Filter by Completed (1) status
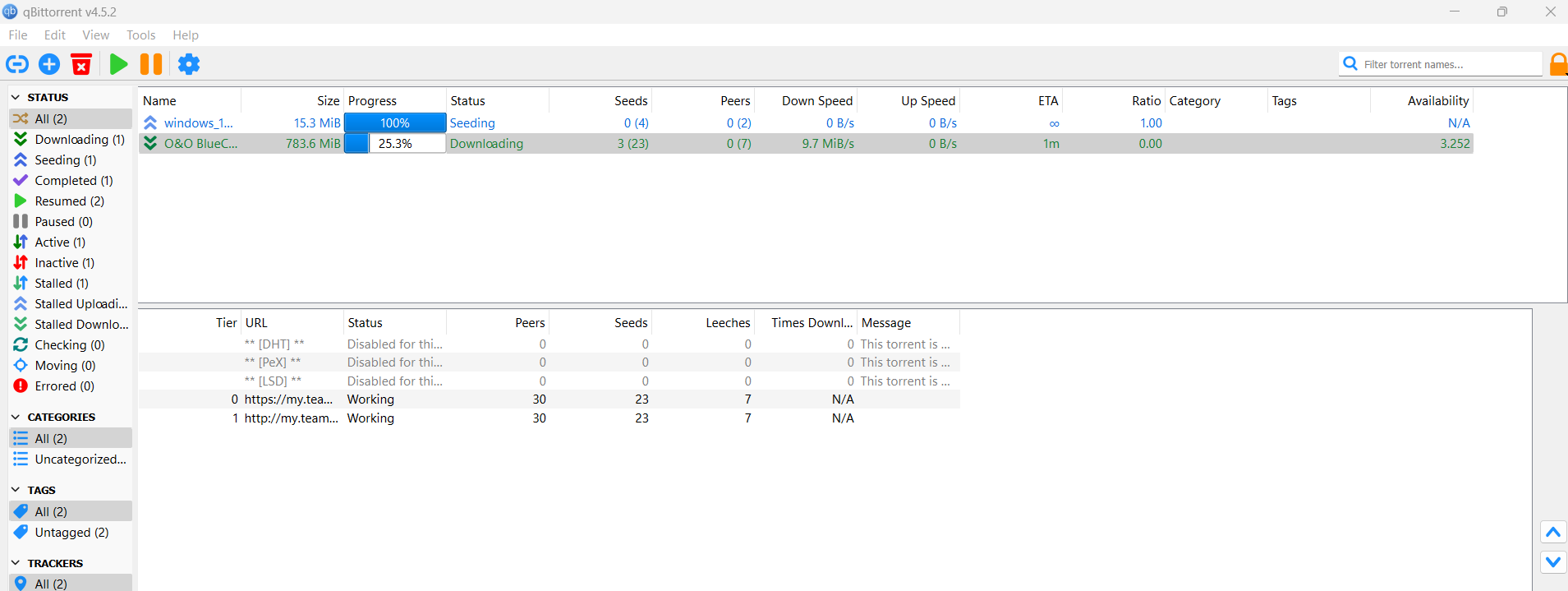1568x591 pixels. pyautogui.click(x=71, y=180)
